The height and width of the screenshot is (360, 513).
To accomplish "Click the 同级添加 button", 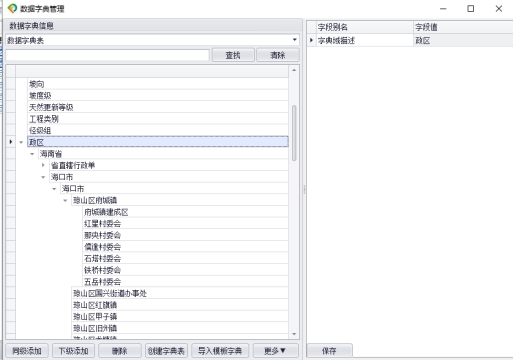I will coord(27,351).
